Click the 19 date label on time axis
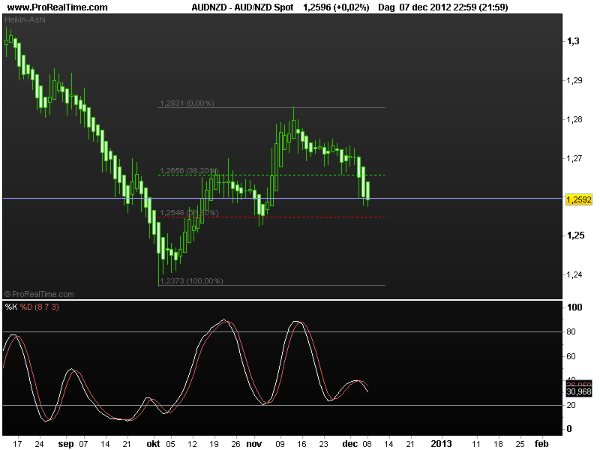Screen dimensions: 600x450 214,444
